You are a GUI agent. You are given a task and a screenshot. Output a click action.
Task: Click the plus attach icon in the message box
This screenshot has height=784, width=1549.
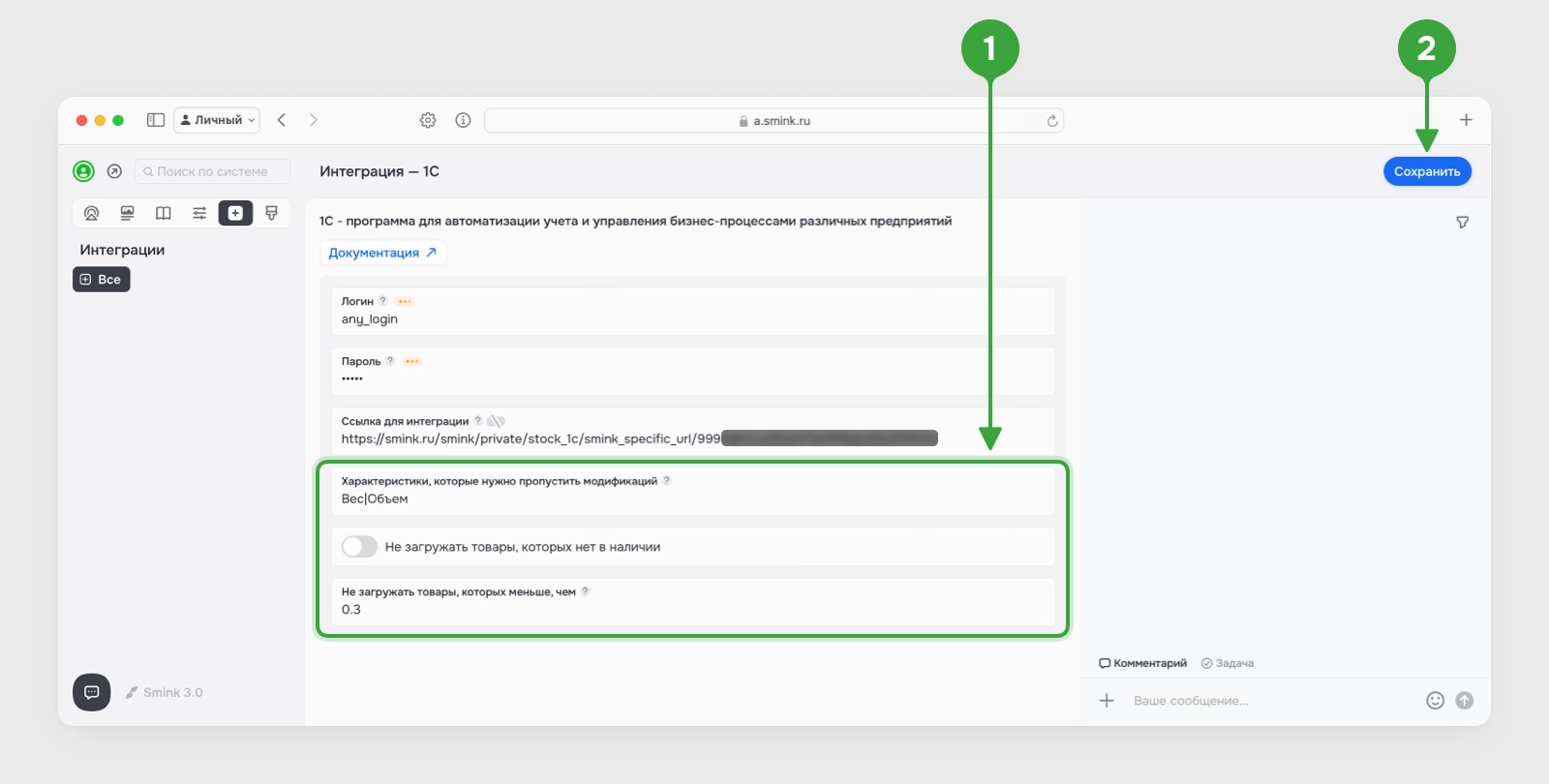click(x=1107, y=701)
